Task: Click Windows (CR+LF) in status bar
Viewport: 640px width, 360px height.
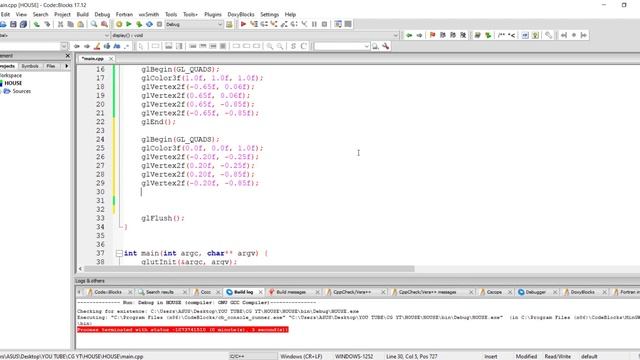Action: 301,357
